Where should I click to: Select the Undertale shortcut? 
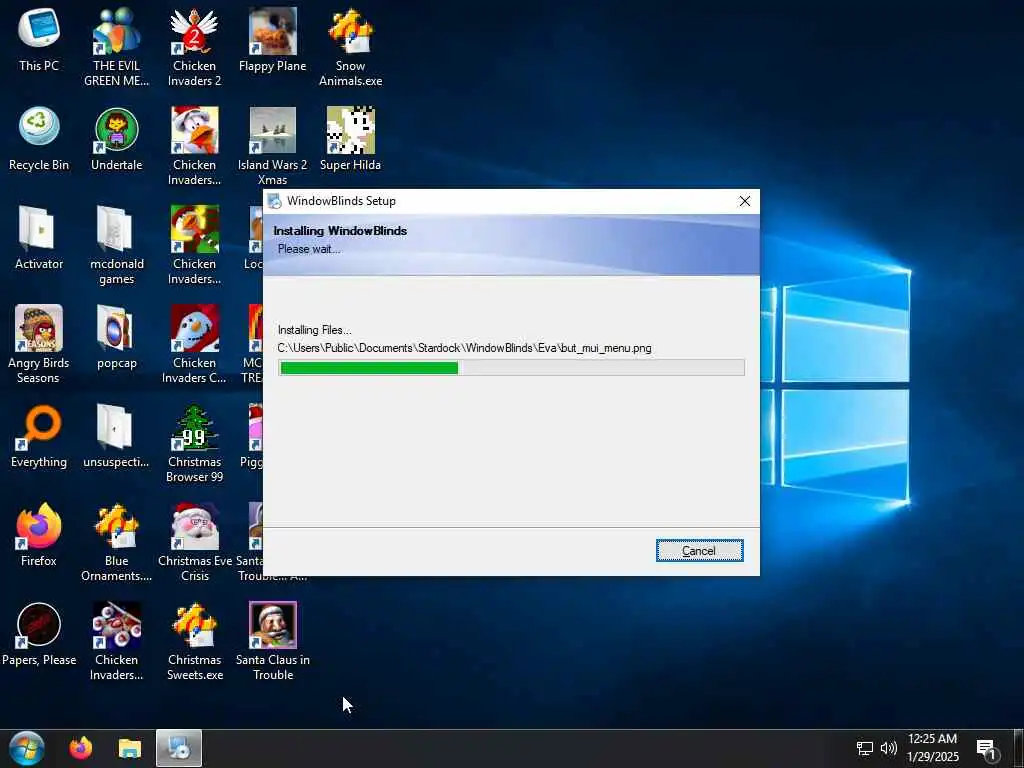click(116, 139)
